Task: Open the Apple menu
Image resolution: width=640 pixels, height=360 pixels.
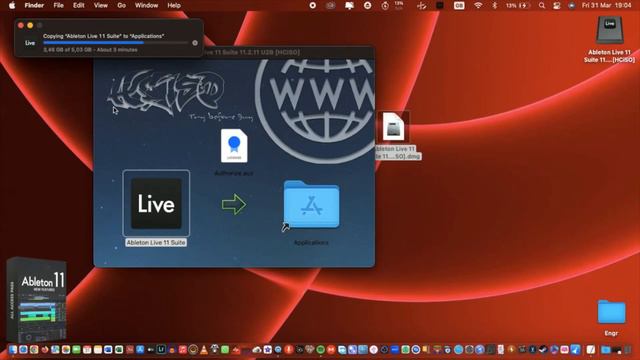Action: [12, 5]
